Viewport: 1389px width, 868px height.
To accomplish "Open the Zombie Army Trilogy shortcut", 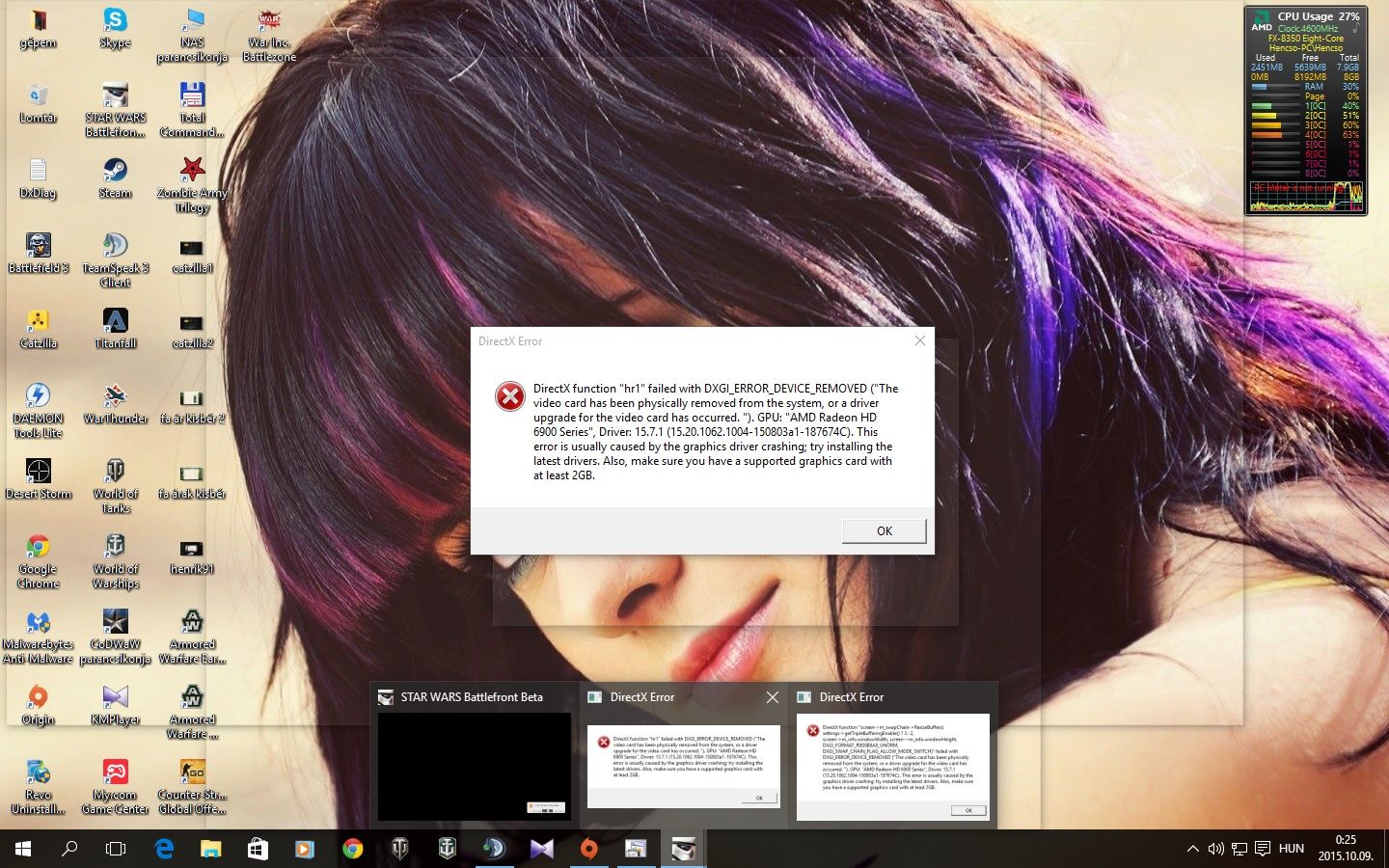I will coord(192,185).
